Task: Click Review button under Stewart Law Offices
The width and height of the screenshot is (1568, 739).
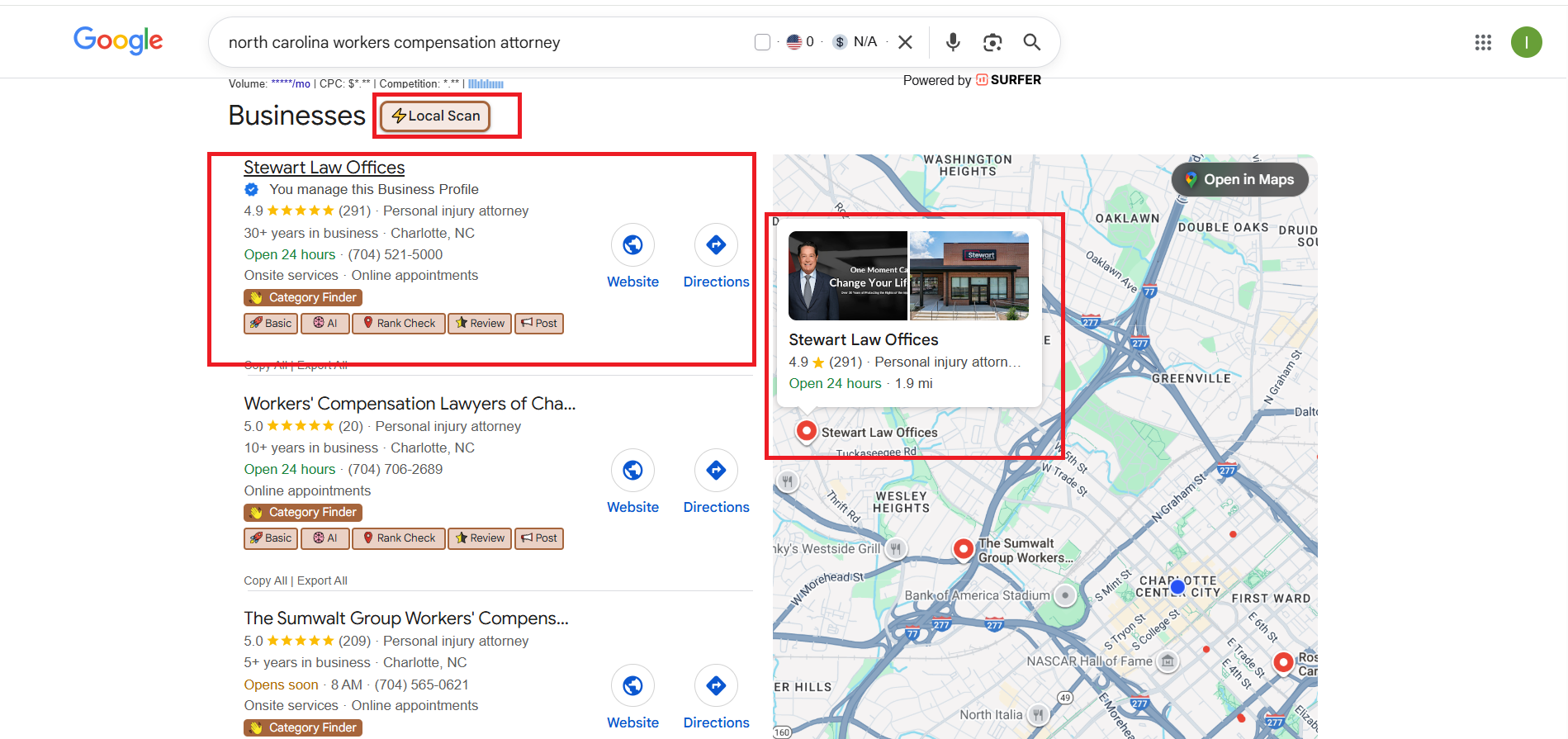Action: [x=480, y=324]
